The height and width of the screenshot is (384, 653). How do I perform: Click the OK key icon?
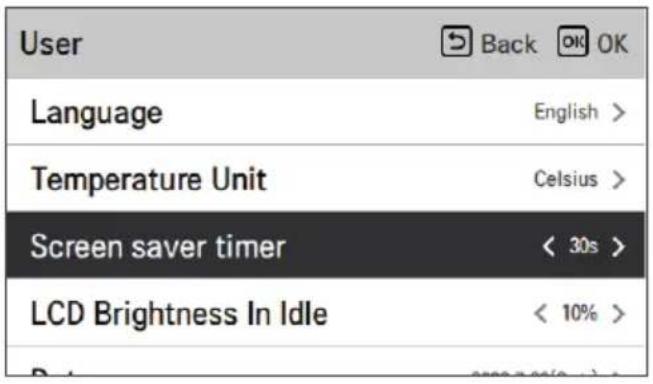pyautogui.click(x=573, y=42)
